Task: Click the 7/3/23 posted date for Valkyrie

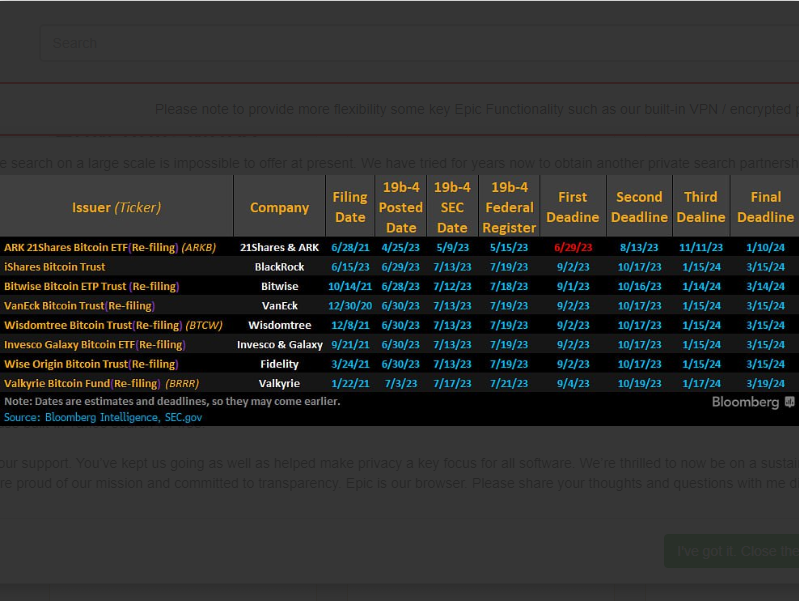Action: (401, 383)
